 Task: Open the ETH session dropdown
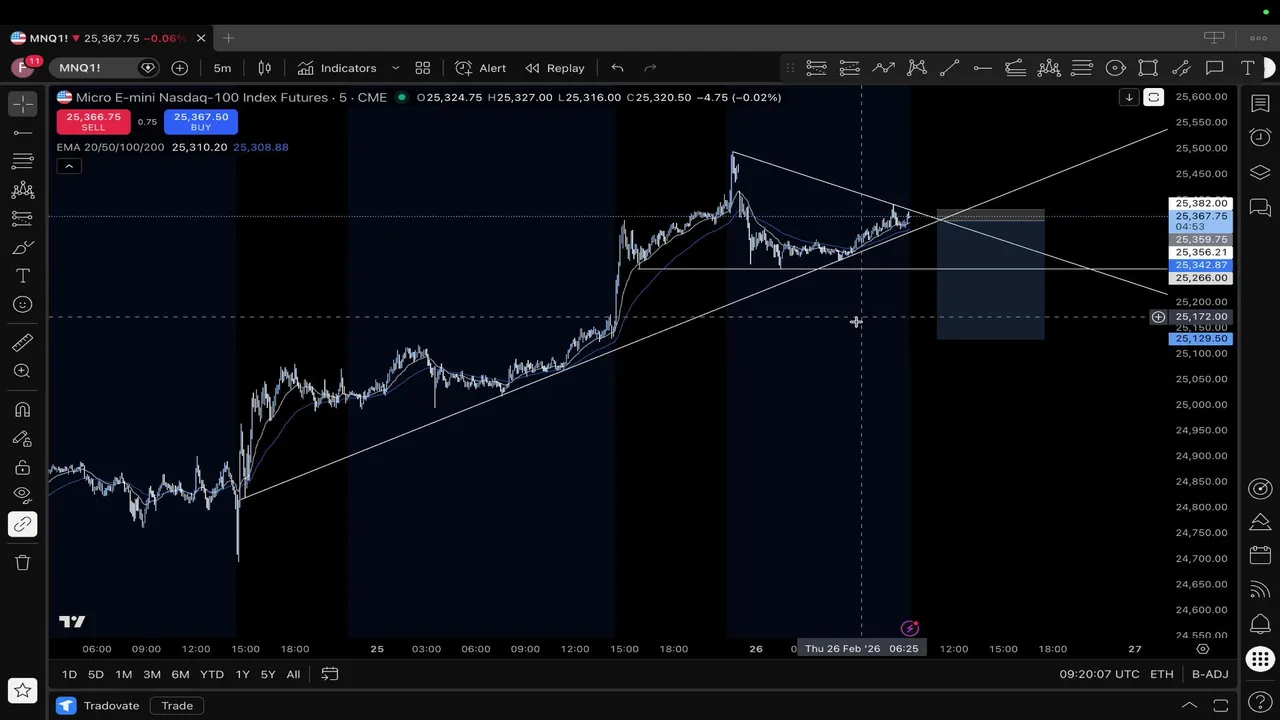coord(1161,674)
